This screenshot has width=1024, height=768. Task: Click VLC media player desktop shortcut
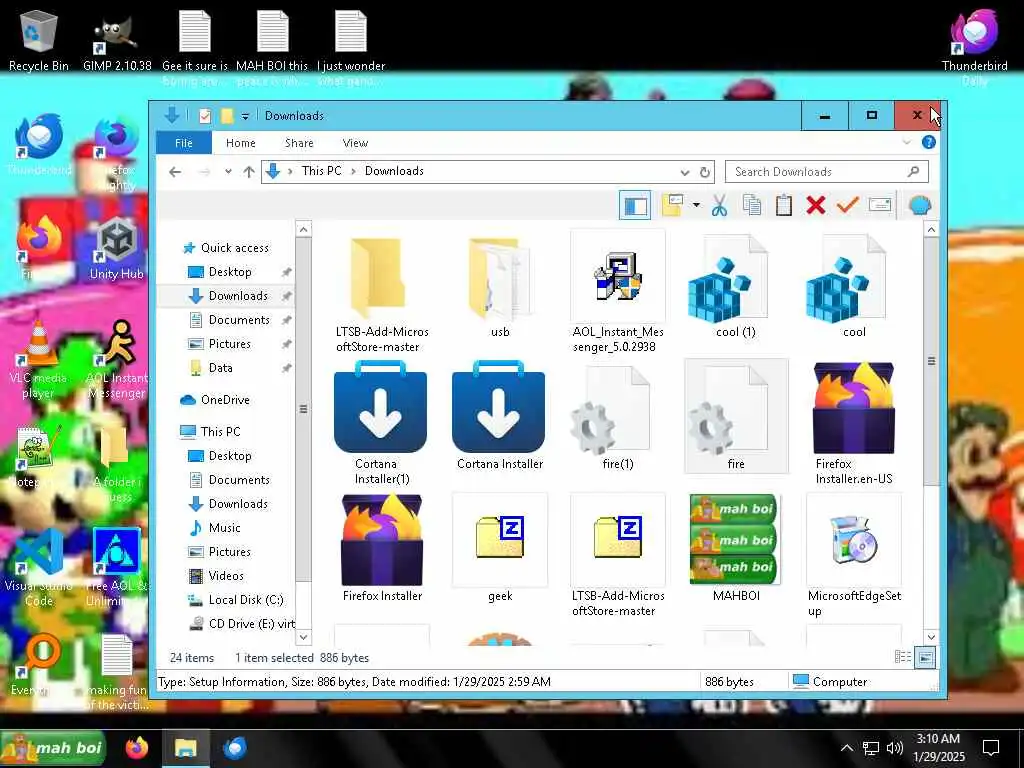coord(39,360)
